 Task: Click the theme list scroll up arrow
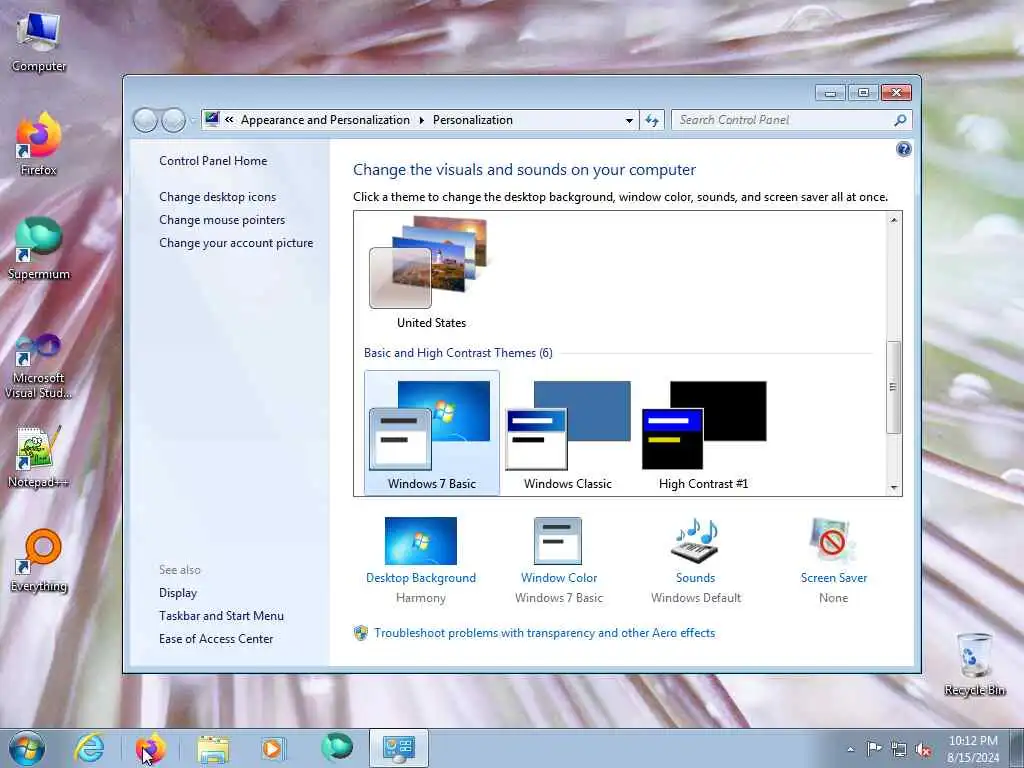893,220
